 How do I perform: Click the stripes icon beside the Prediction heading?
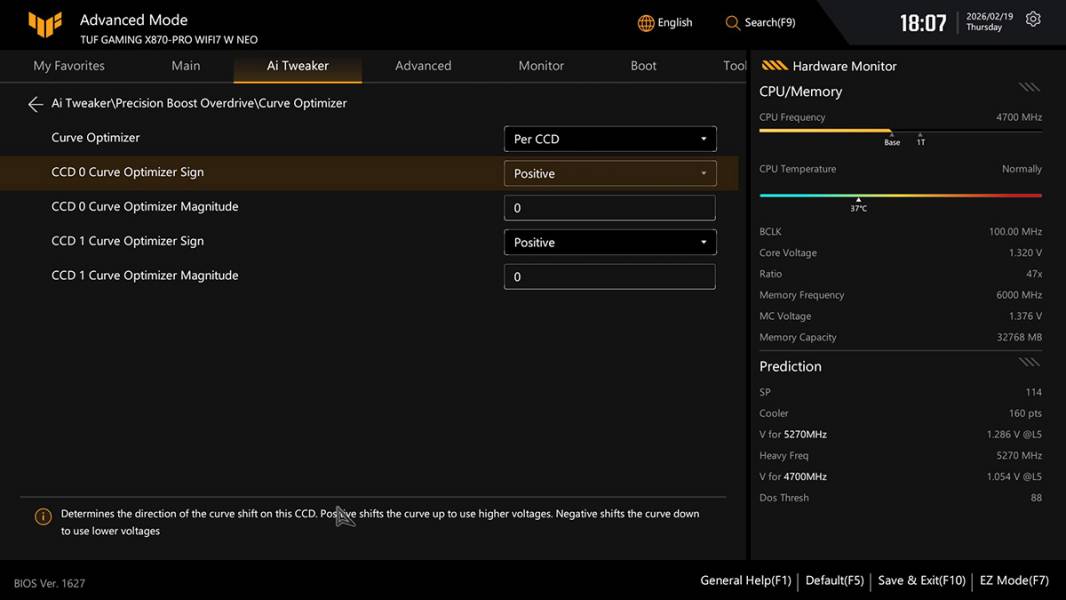point(1029,362)
